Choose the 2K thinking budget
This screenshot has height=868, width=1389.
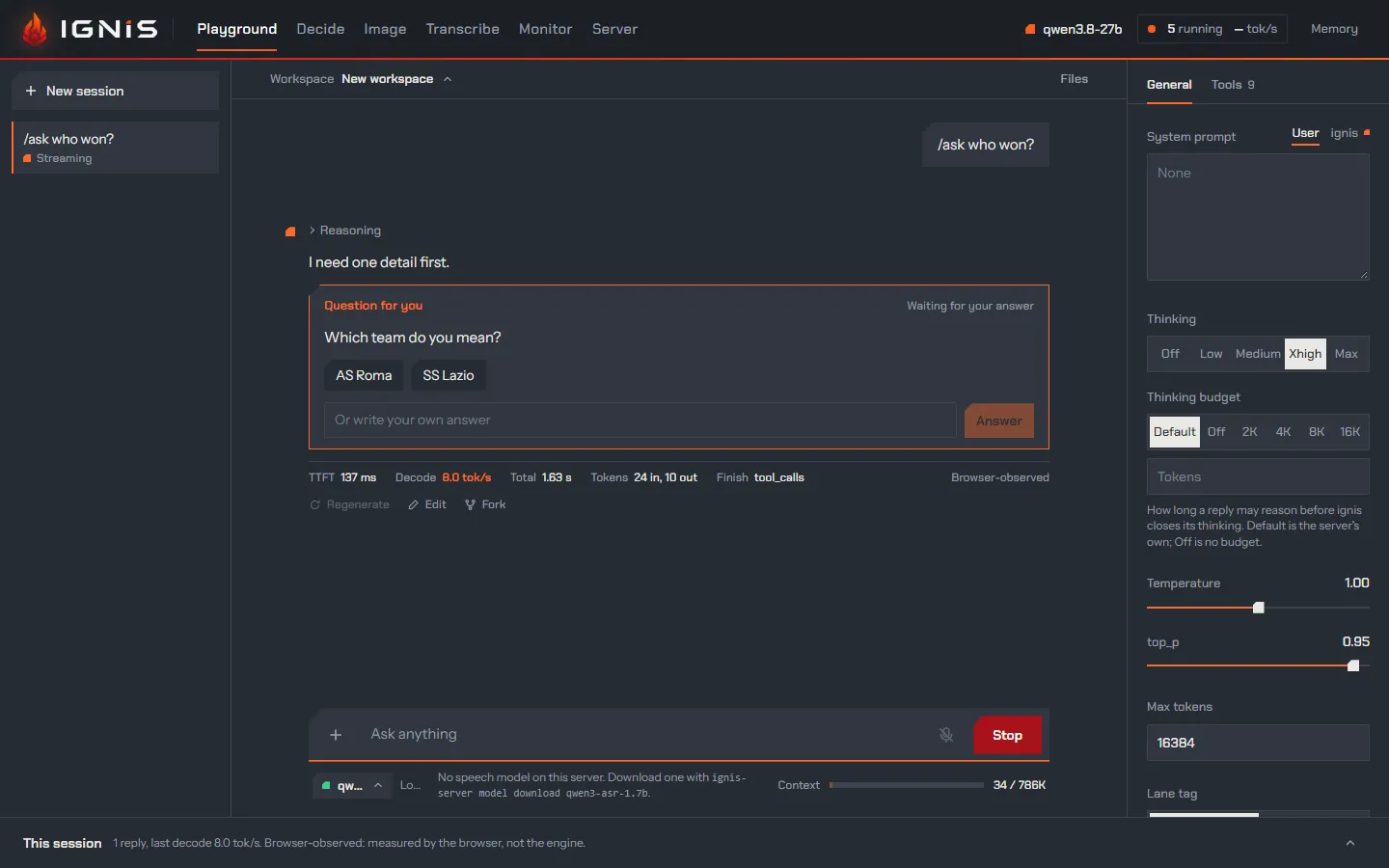click(x=1249, y=432)
